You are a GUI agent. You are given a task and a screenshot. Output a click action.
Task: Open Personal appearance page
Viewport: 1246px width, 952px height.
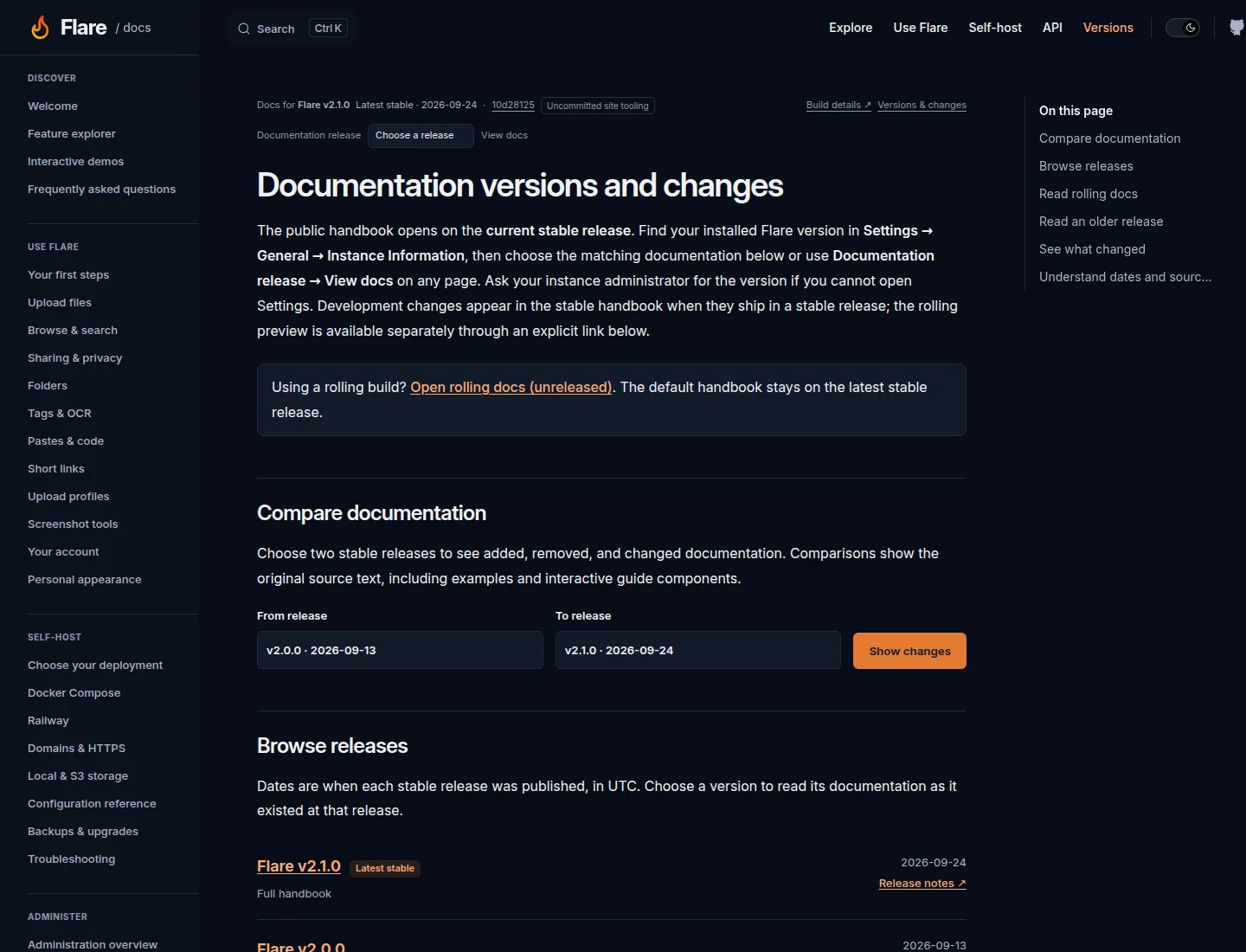[x=85, y=580]
